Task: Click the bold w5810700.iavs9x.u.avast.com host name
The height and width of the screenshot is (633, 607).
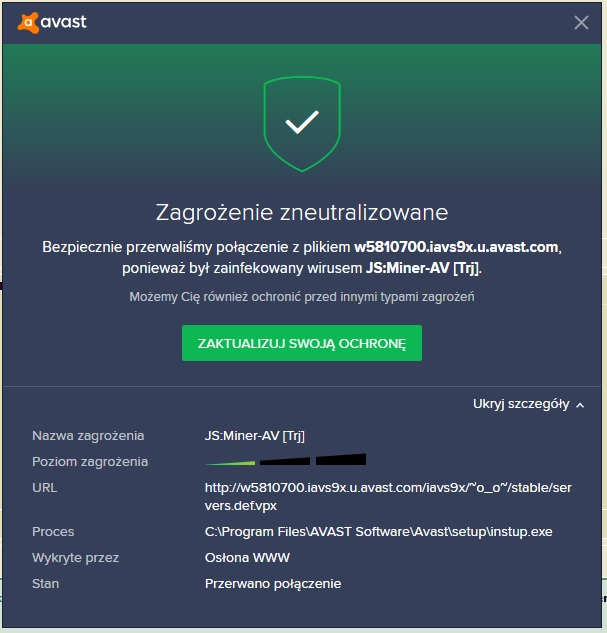Action: point(456,247)
